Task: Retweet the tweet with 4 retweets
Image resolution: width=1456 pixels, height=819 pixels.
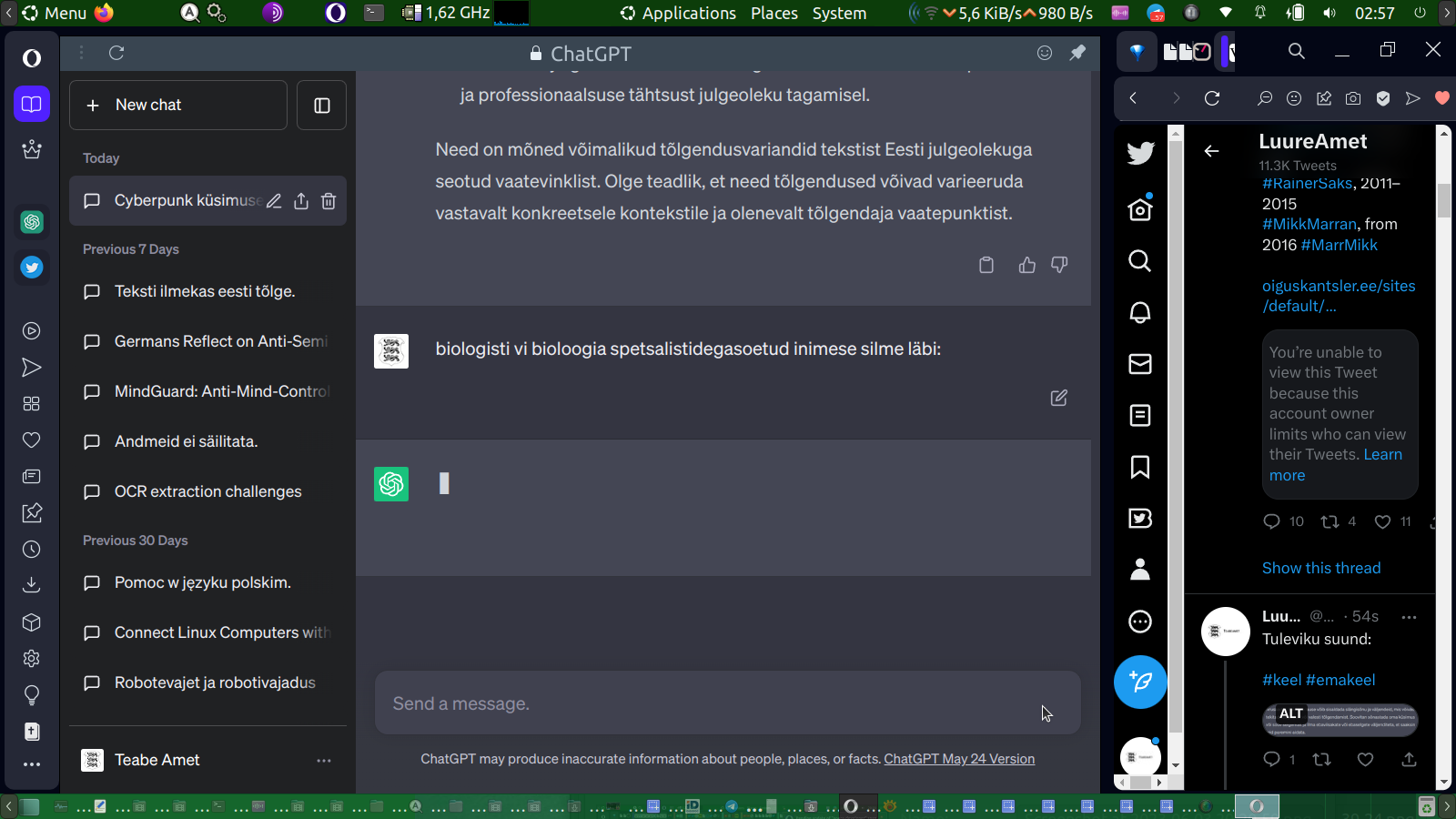Action: (x=1330, y=521)
